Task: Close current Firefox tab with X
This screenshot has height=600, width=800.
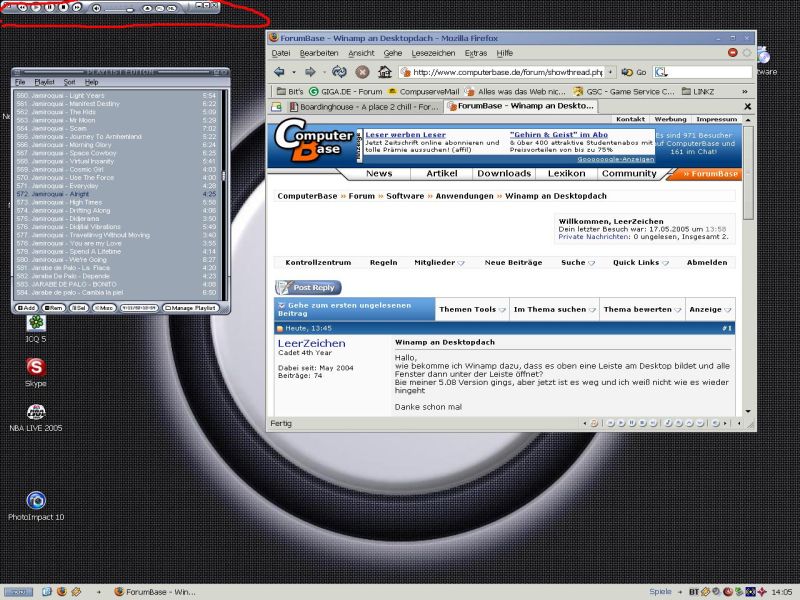Action: tap(747, 107)
